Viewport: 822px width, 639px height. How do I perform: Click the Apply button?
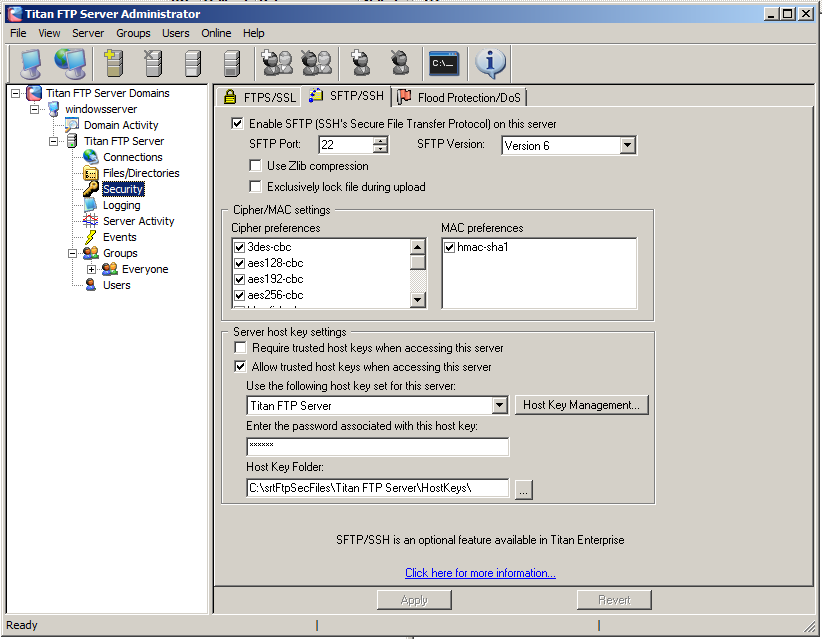(x=414, y=600)
